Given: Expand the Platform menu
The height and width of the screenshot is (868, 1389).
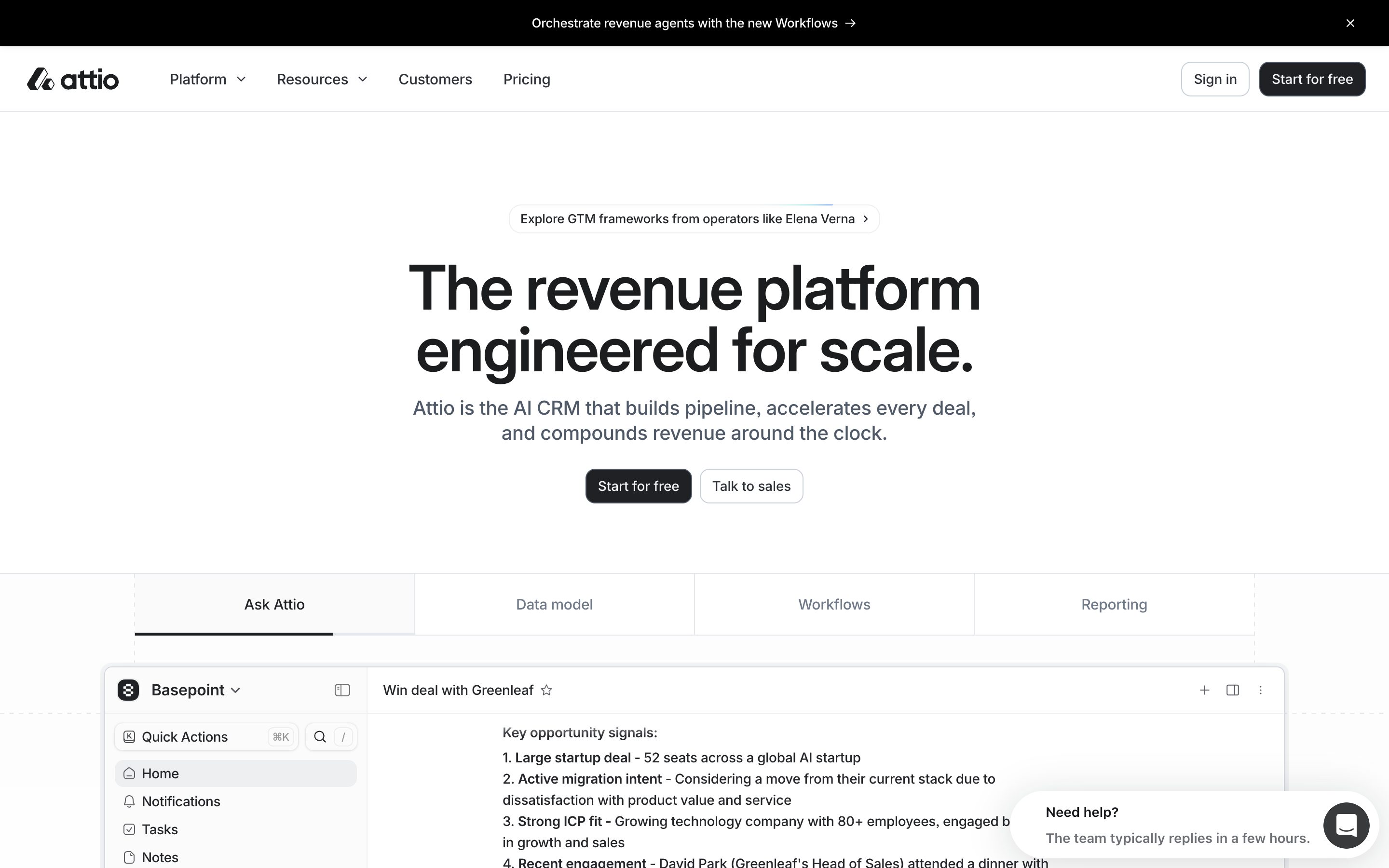Looking at the screenshot, I should tap(208, 79).
